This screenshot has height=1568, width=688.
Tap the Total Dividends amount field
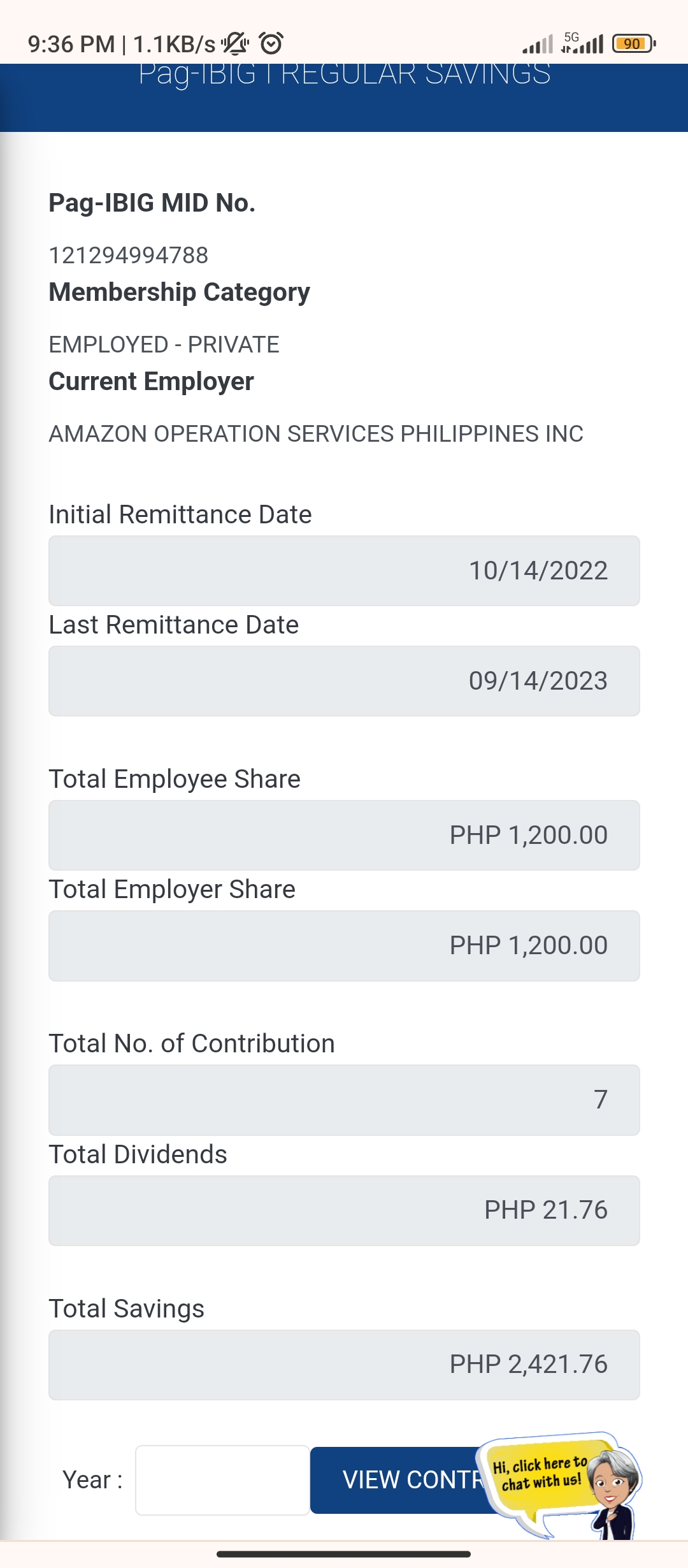click(x=344, y=1210)
